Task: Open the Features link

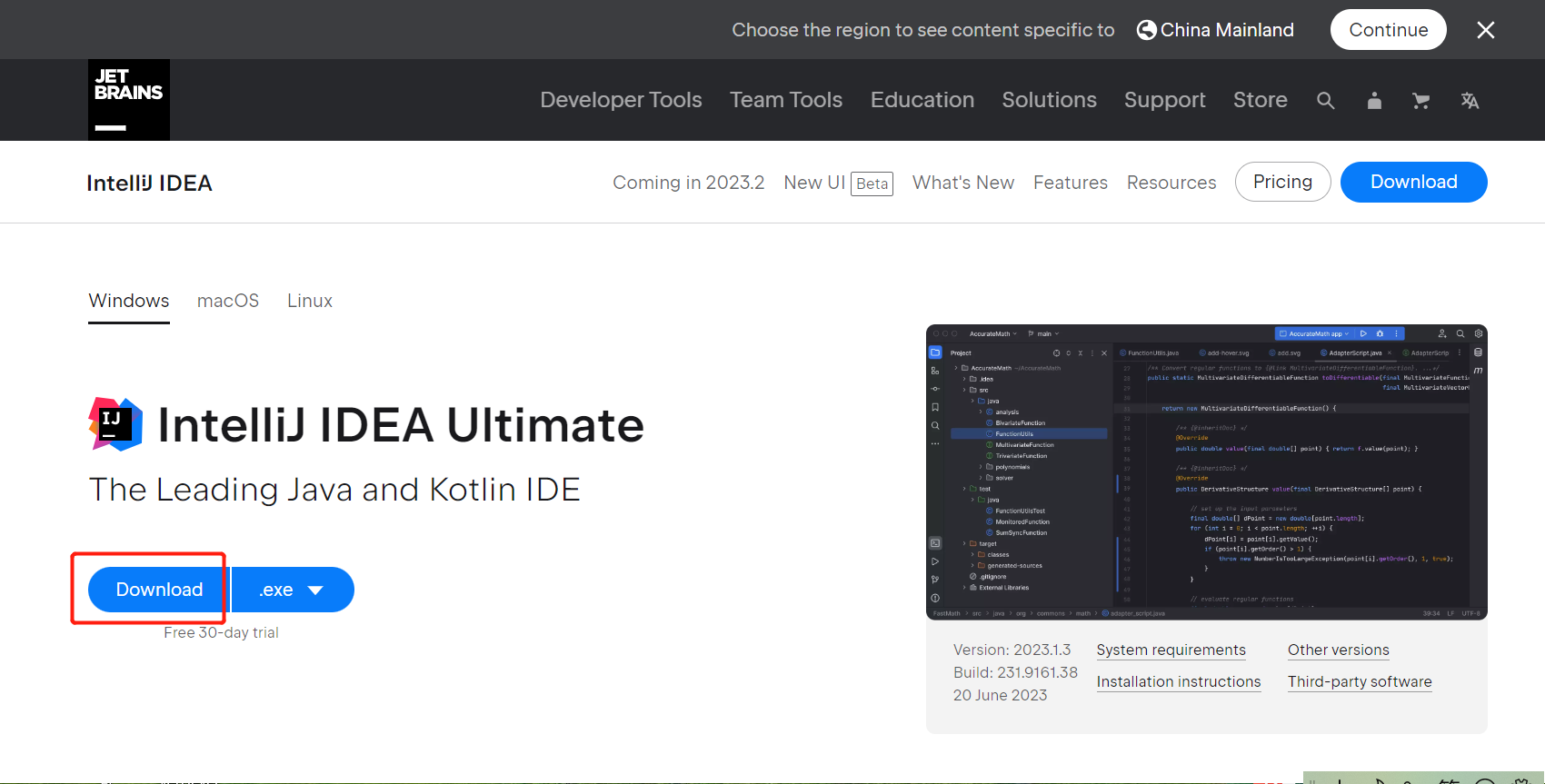Action: tap(1071, 183)
